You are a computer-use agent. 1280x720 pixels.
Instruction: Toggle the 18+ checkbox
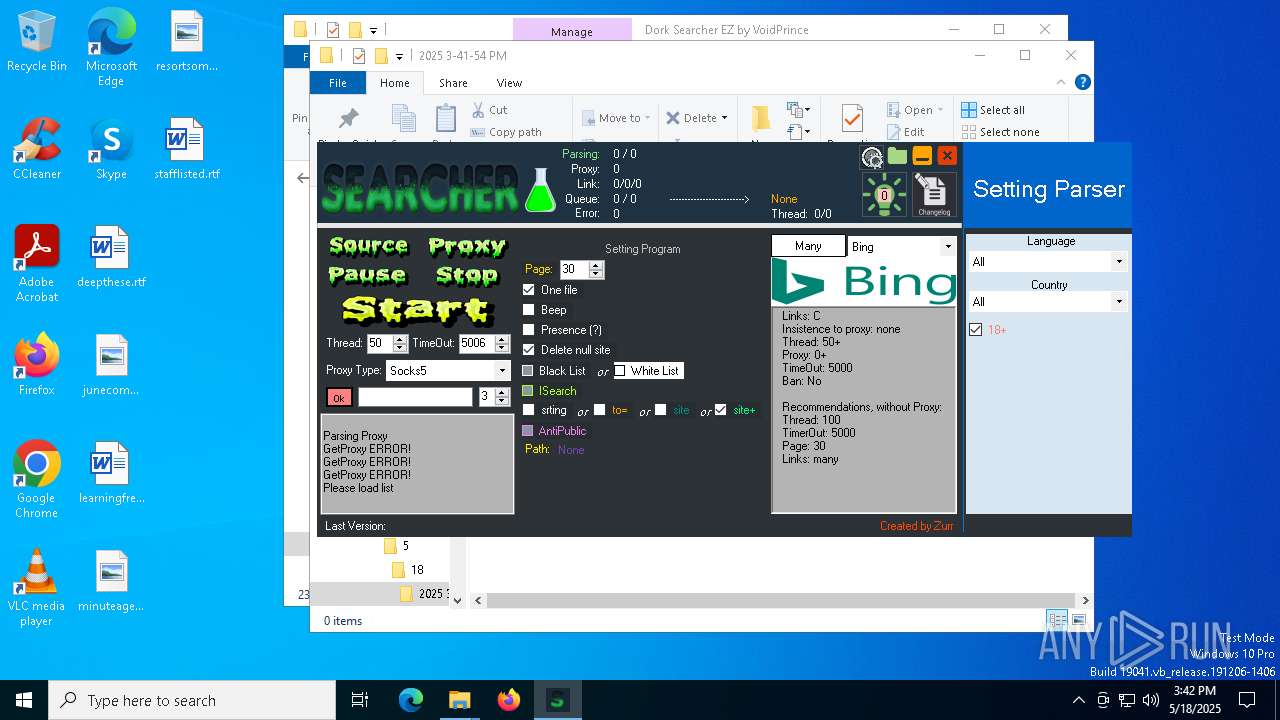(x=976, y=330)
